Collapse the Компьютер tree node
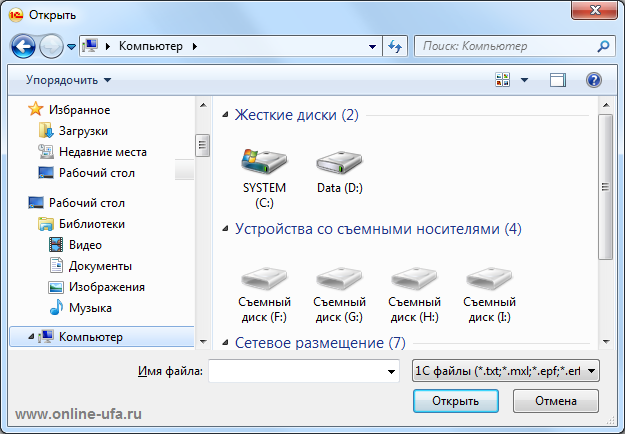 31,337
